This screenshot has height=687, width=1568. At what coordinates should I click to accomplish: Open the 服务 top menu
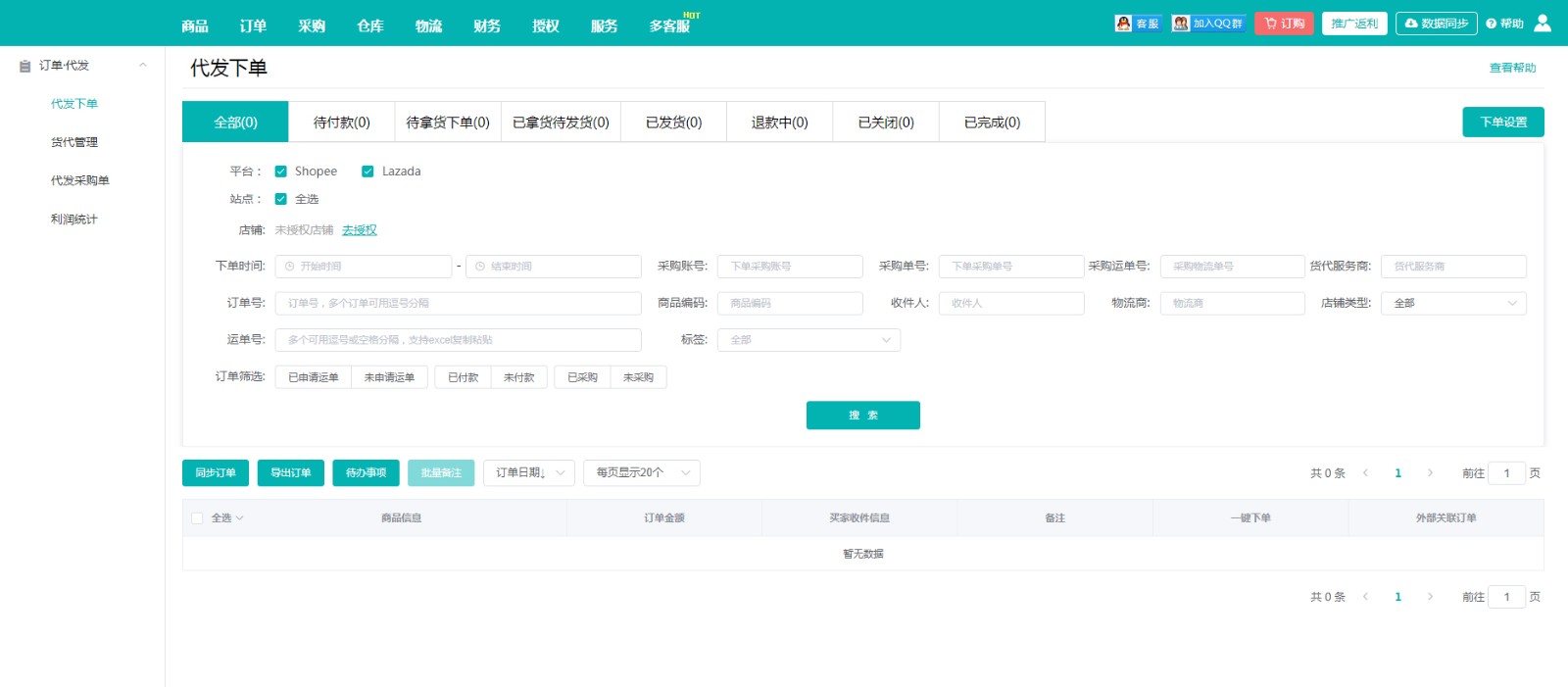605,25
